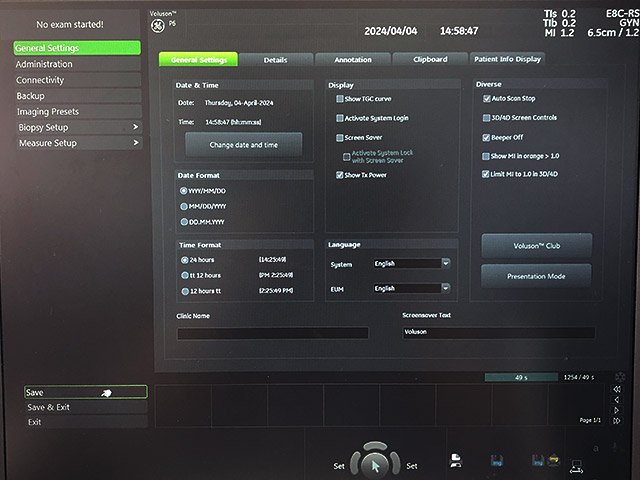Screen dimensions: 640x480
Task: Toggle Activate System Login checkbox
Action: 340,118
